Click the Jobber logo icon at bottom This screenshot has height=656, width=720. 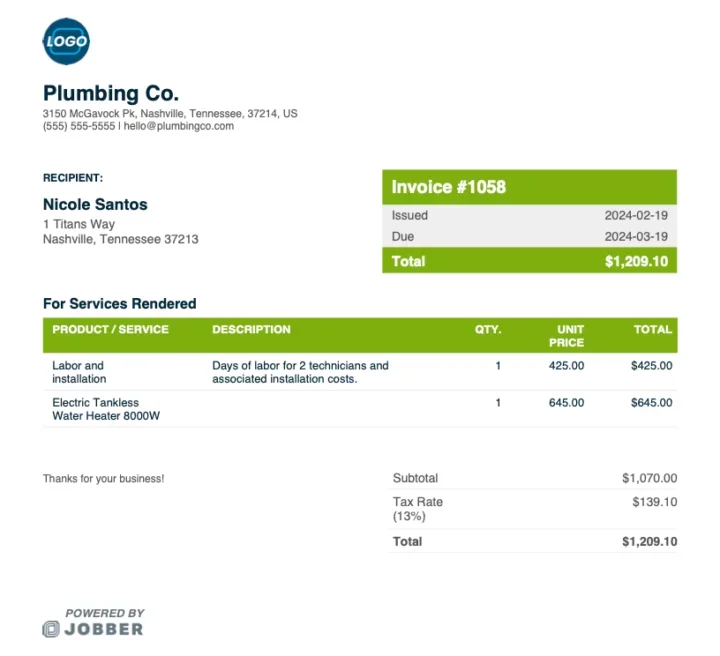51,629
